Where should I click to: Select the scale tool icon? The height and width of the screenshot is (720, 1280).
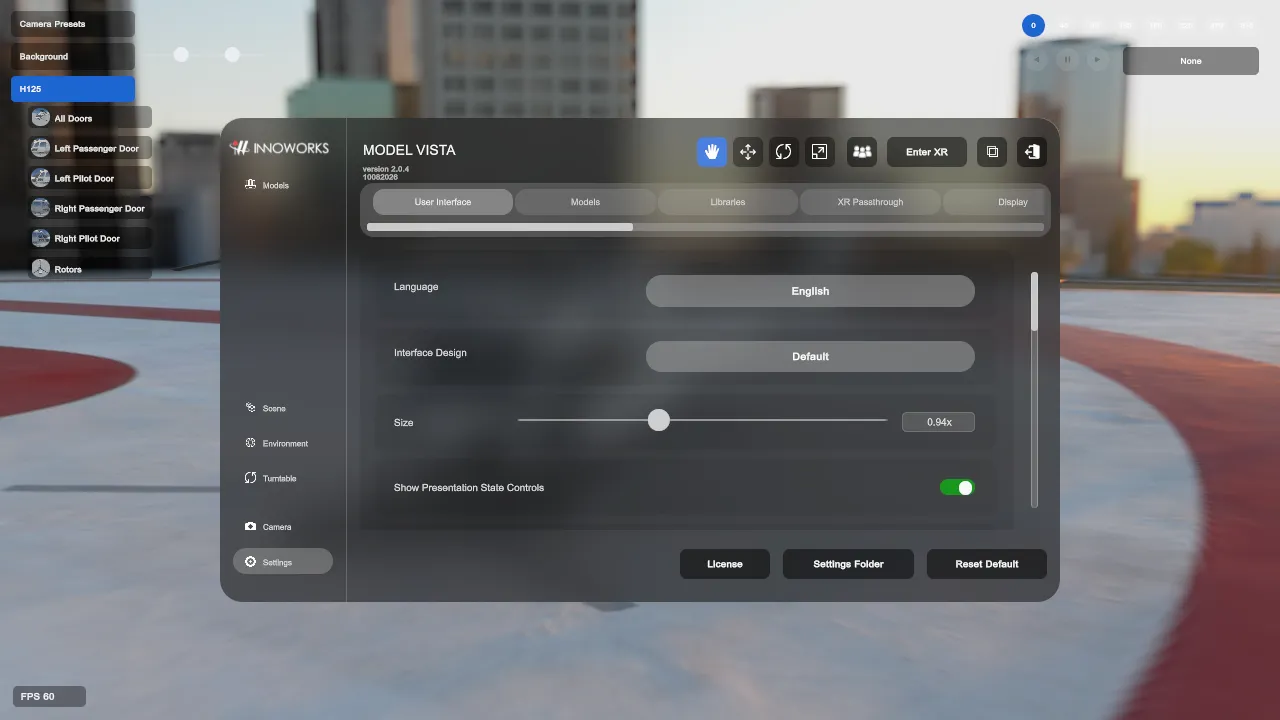[x=819, y=152]
